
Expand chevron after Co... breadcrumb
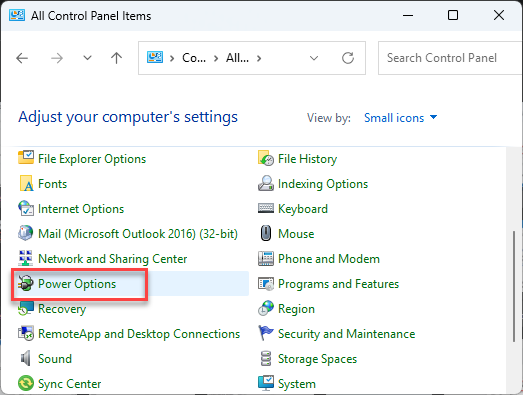216,59
